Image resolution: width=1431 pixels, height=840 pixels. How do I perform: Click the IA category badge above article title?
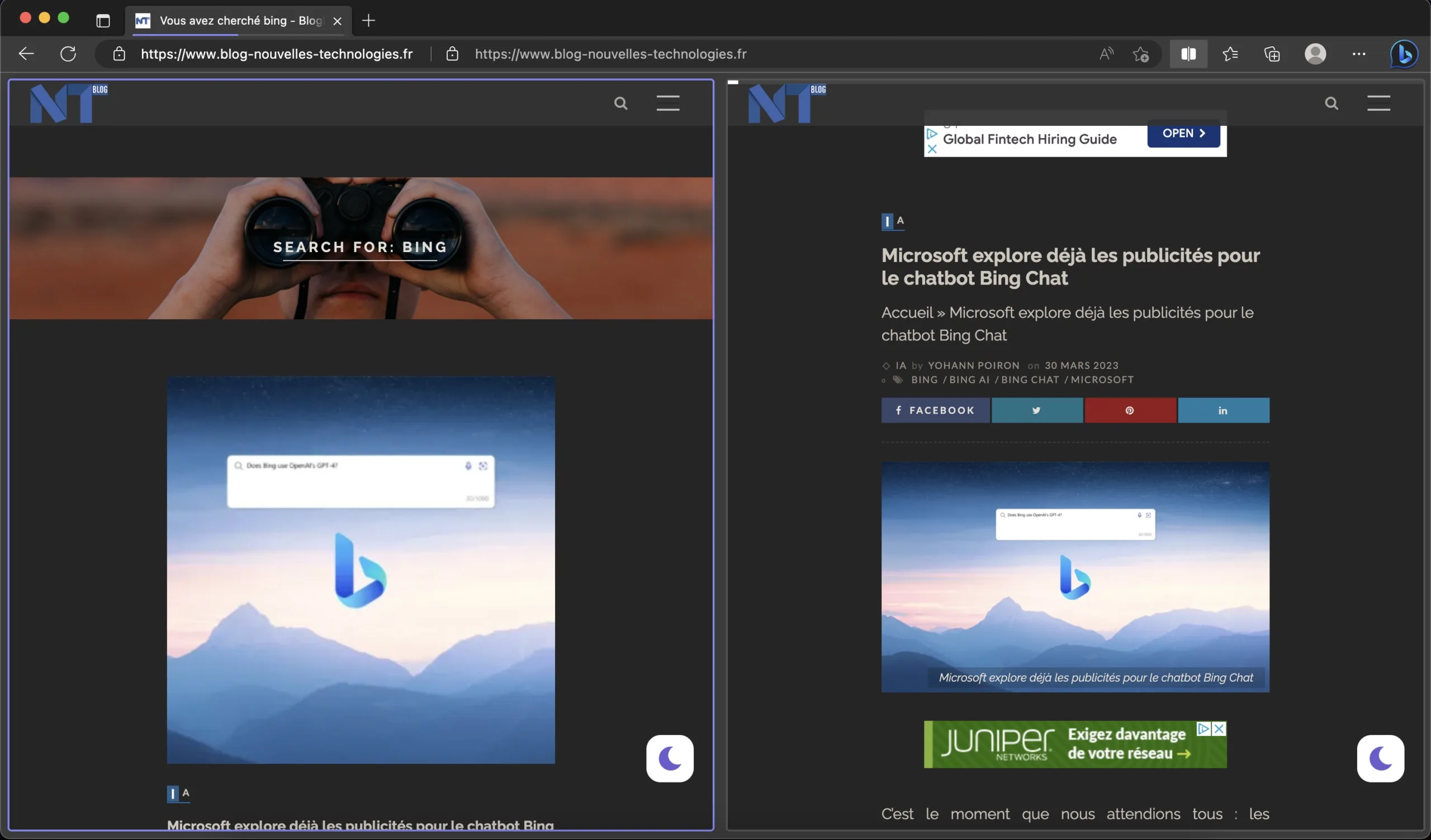click(x=893, y=221)
